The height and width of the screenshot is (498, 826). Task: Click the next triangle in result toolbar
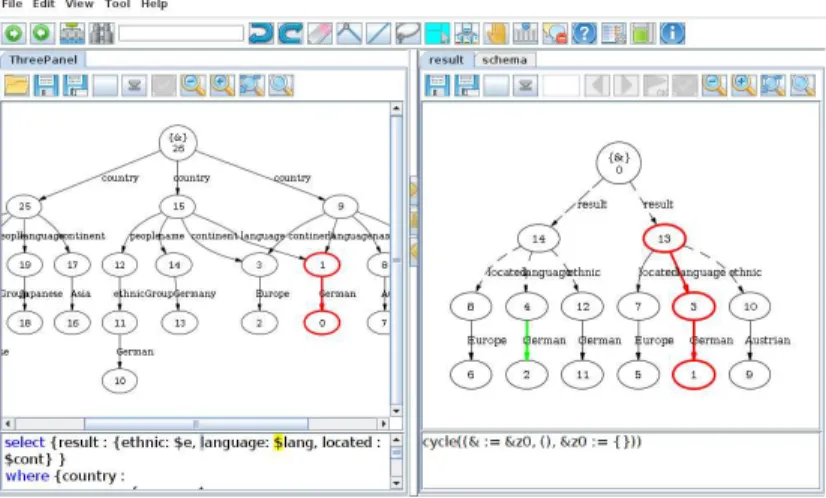626,85
